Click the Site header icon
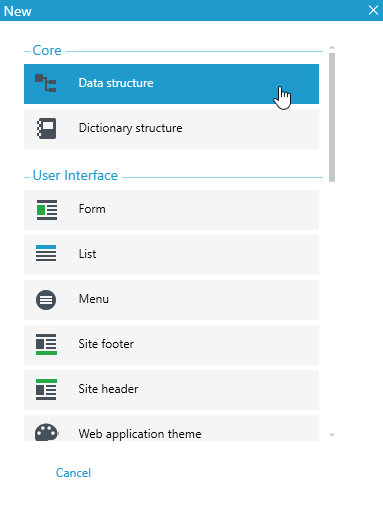Image resolution: width=383 pixels, height=508 pixels. point(46,389)
